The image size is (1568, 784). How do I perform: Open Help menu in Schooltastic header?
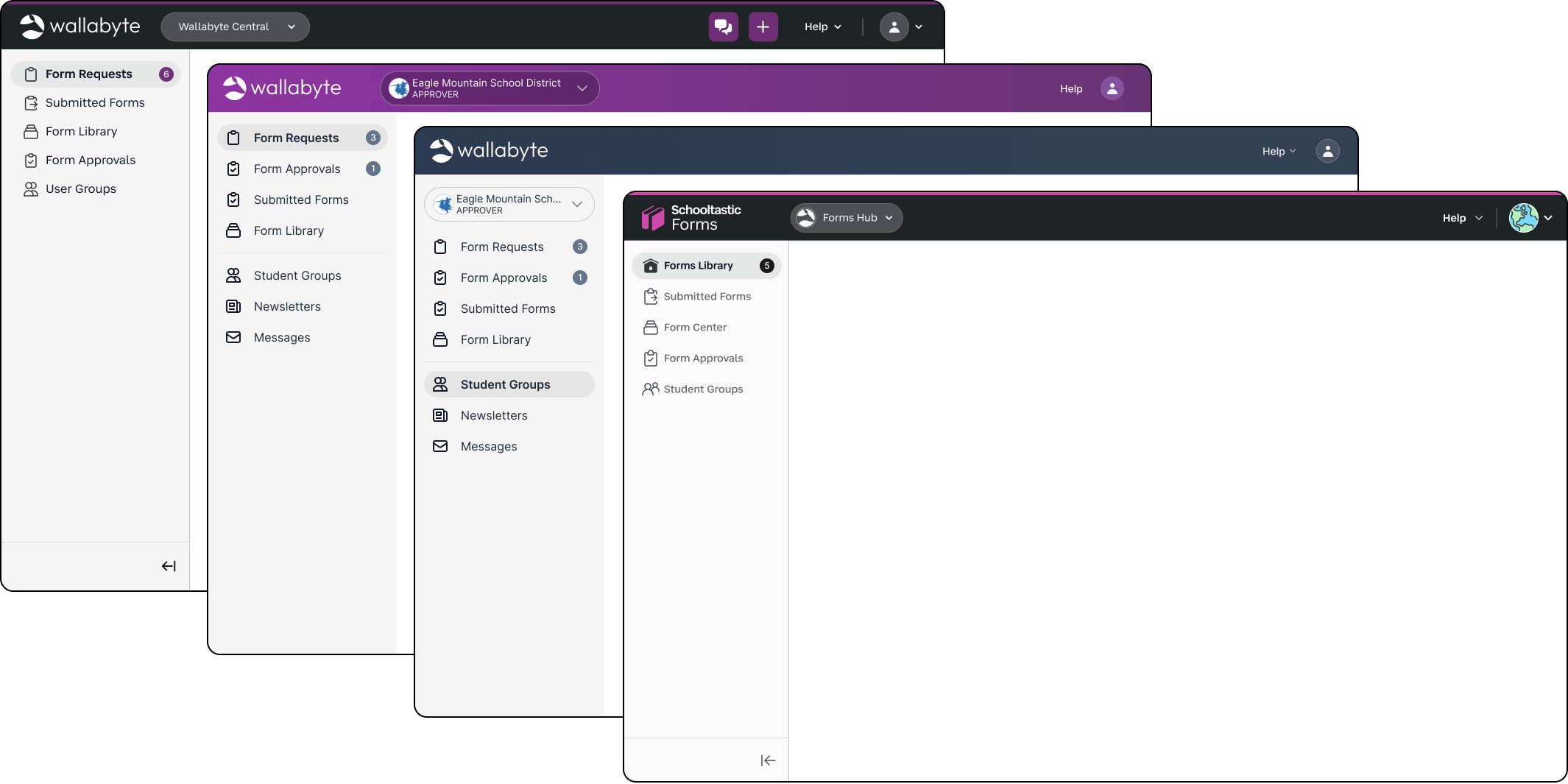1462,218
